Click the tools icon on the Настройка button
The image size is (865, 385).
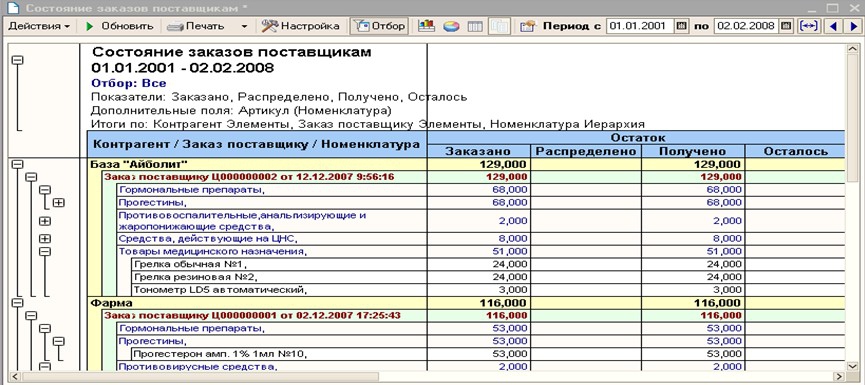coord(270,25)
